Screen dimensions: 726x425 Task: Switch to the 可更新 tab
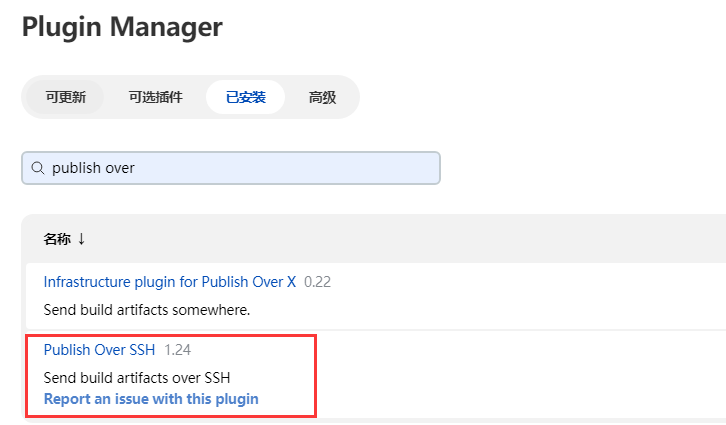(65, 97)
